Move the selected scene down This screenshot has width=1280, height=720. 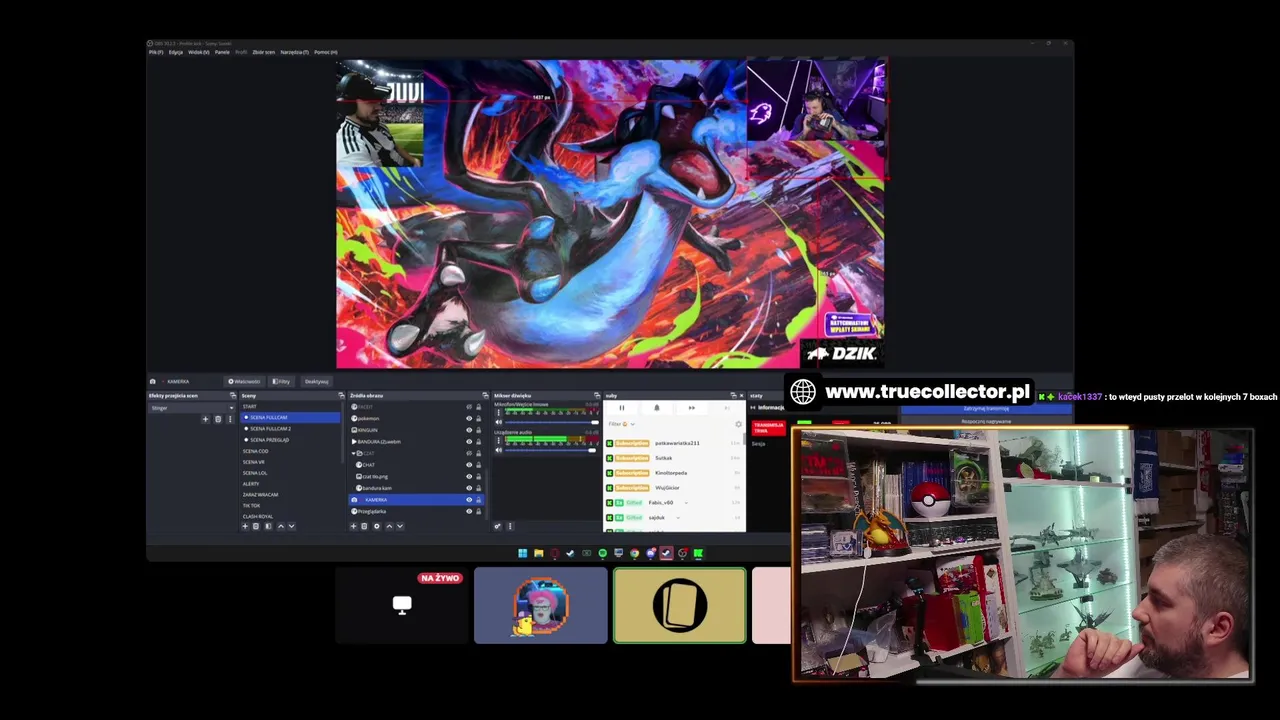291,526
